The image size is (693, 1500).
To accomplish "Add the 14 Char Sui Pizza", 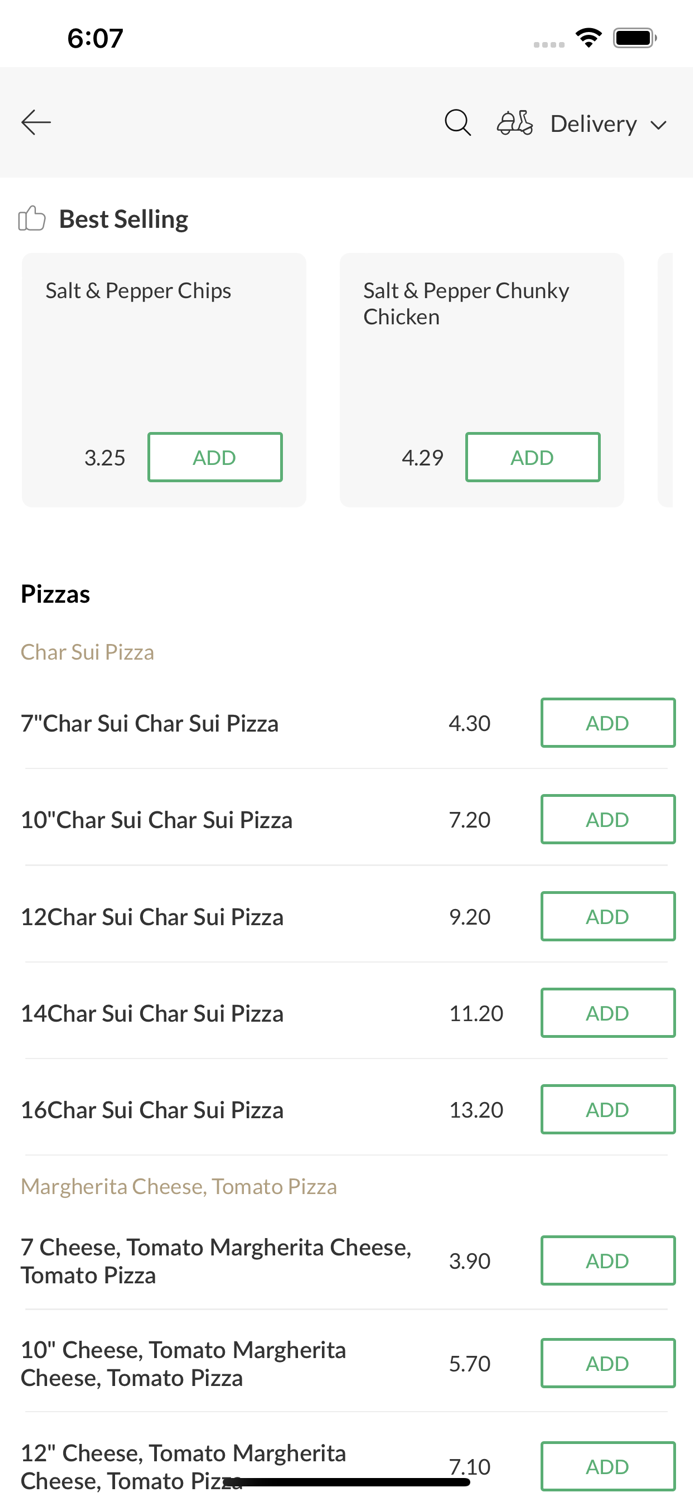I will [x=607, y=1013].
